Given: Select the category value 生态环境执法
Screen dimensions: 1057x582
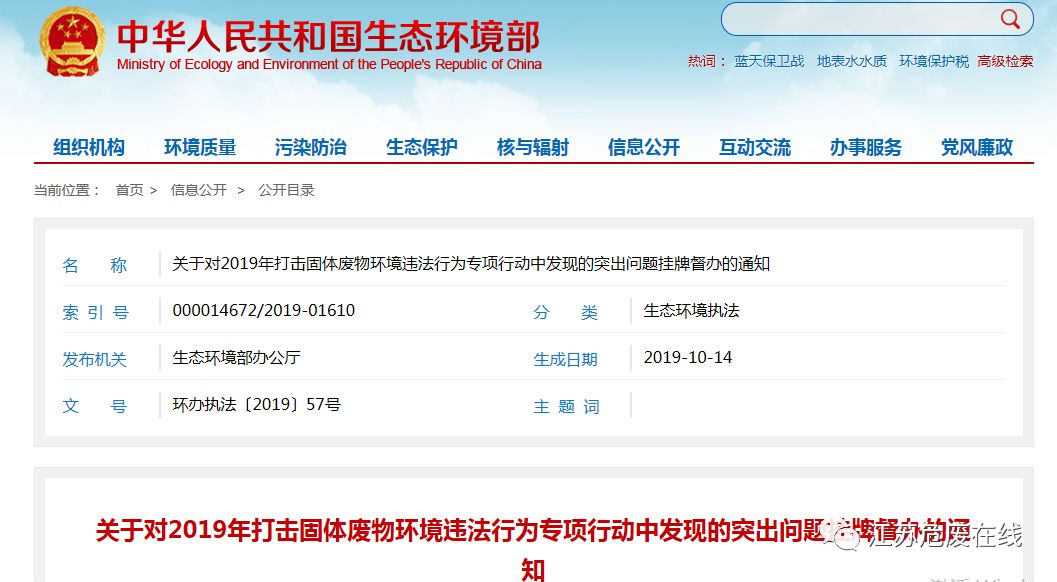Looking at the screenshot, I should (692, 310).
